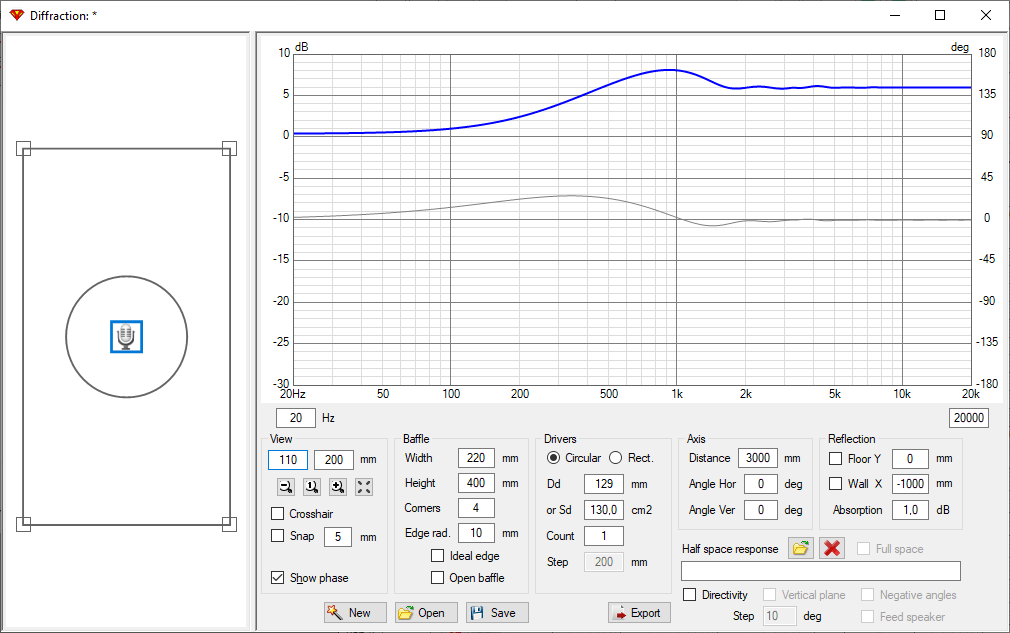Click the Snap value field
Screen dimensions: 1010x633
point(338,536)
